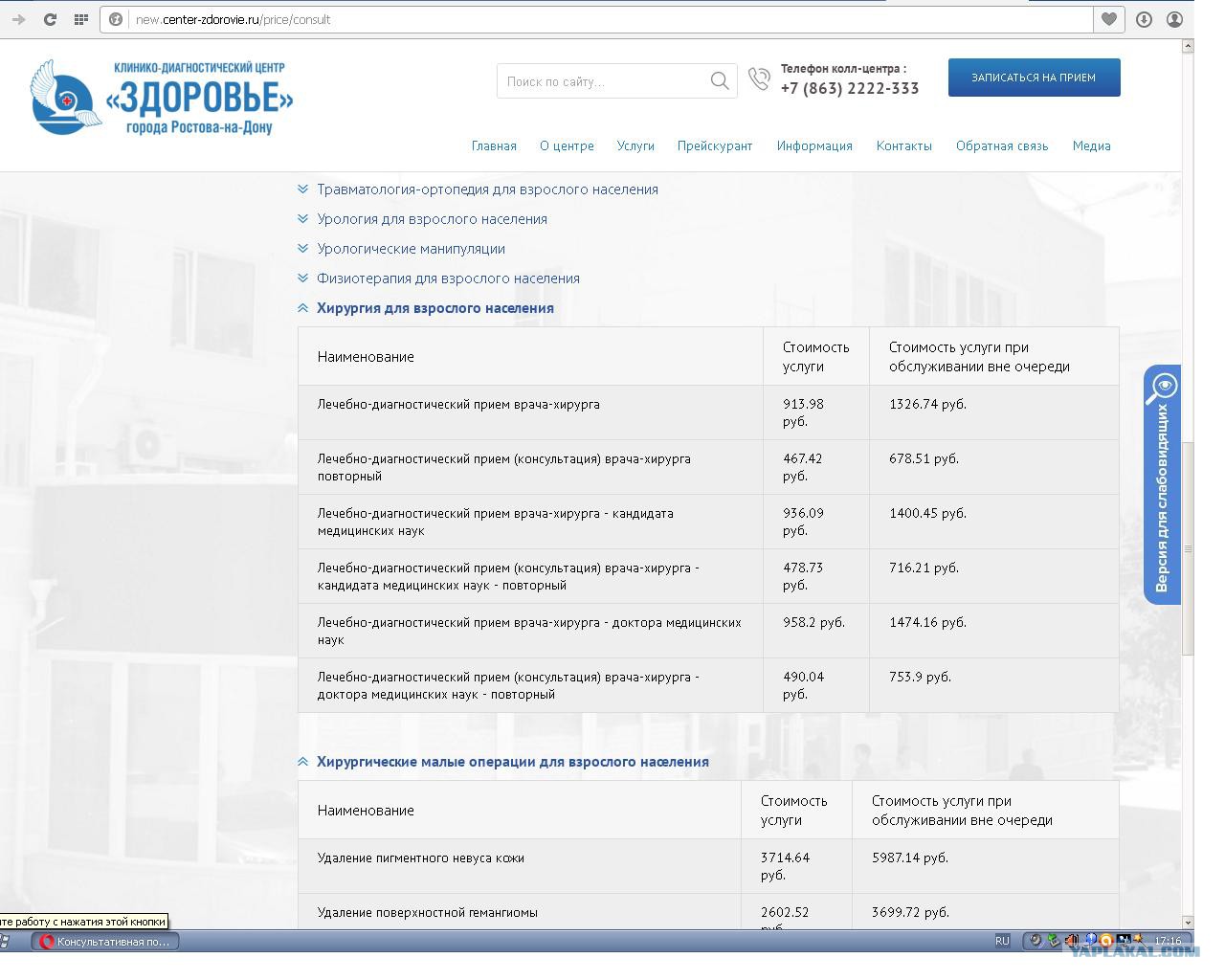Click the star wand tray icon
Screen dimensions: 1225x980
[x=1140, y=940]
